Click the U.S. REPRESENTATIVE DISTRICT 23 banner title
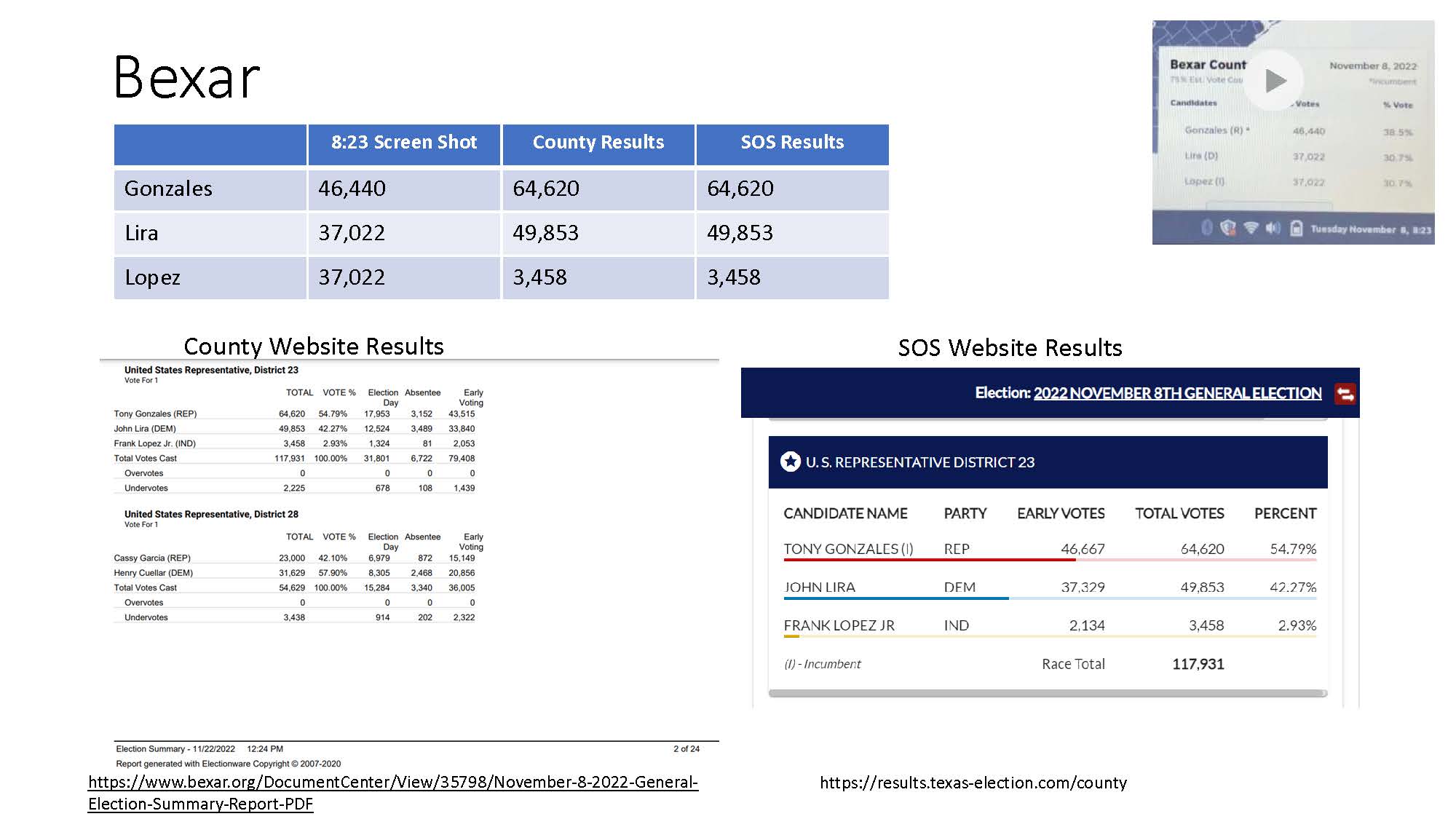Screen dimensions: 1456x819 tap(920, 462)
